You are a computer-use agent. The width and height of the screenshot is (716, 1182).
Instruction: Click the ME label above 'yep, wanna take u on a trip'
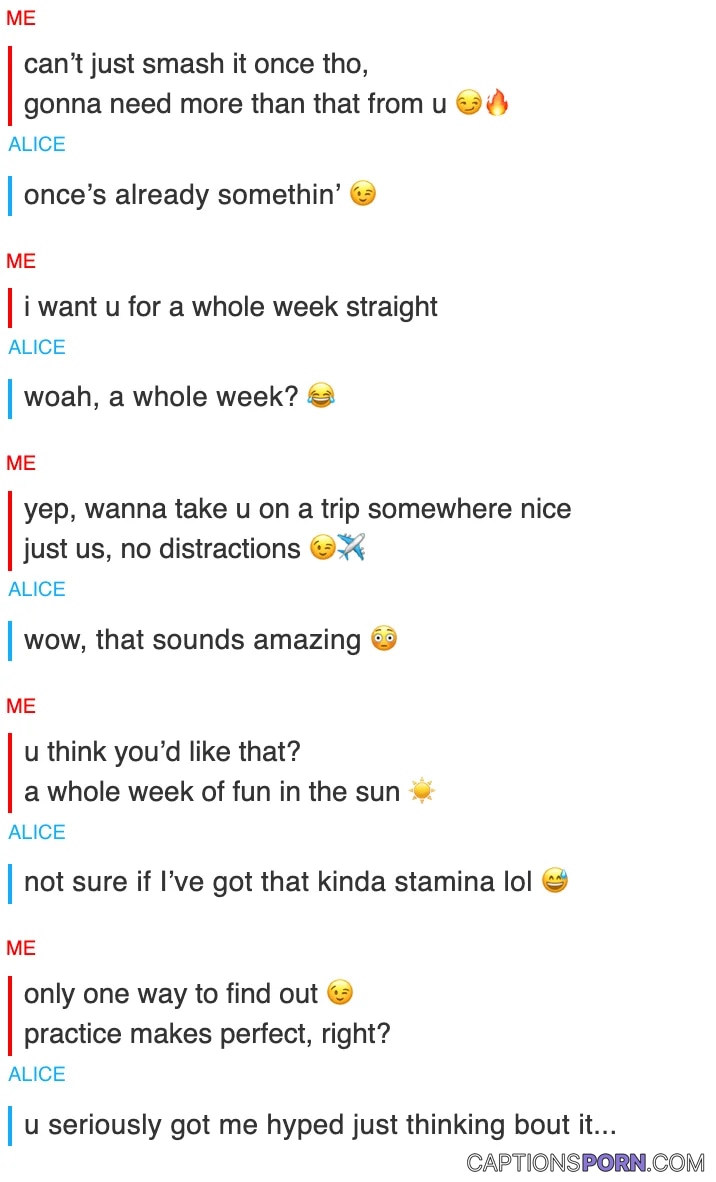tap(21, 463)
